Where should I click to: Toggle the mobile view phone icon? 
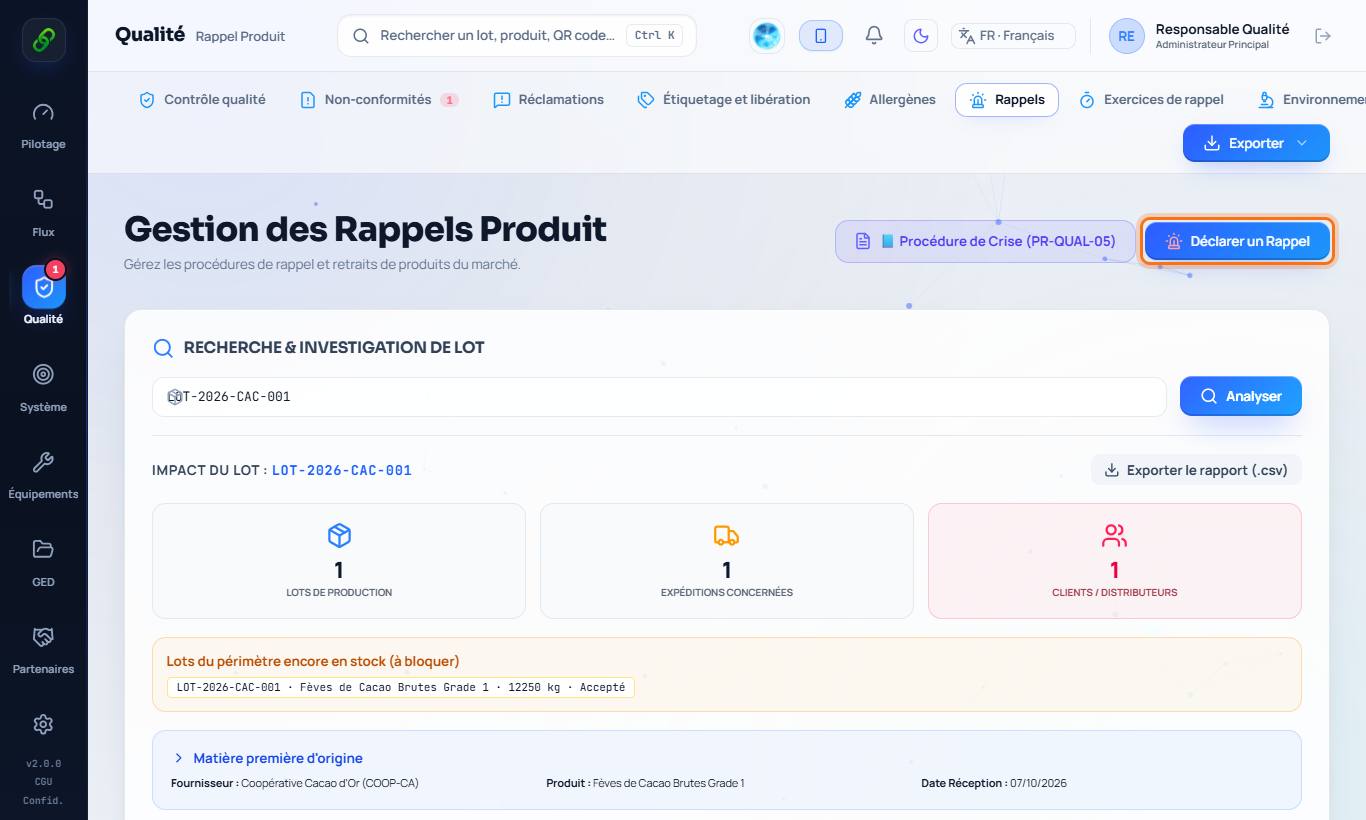pyautogui.click(x=820, y=36)
